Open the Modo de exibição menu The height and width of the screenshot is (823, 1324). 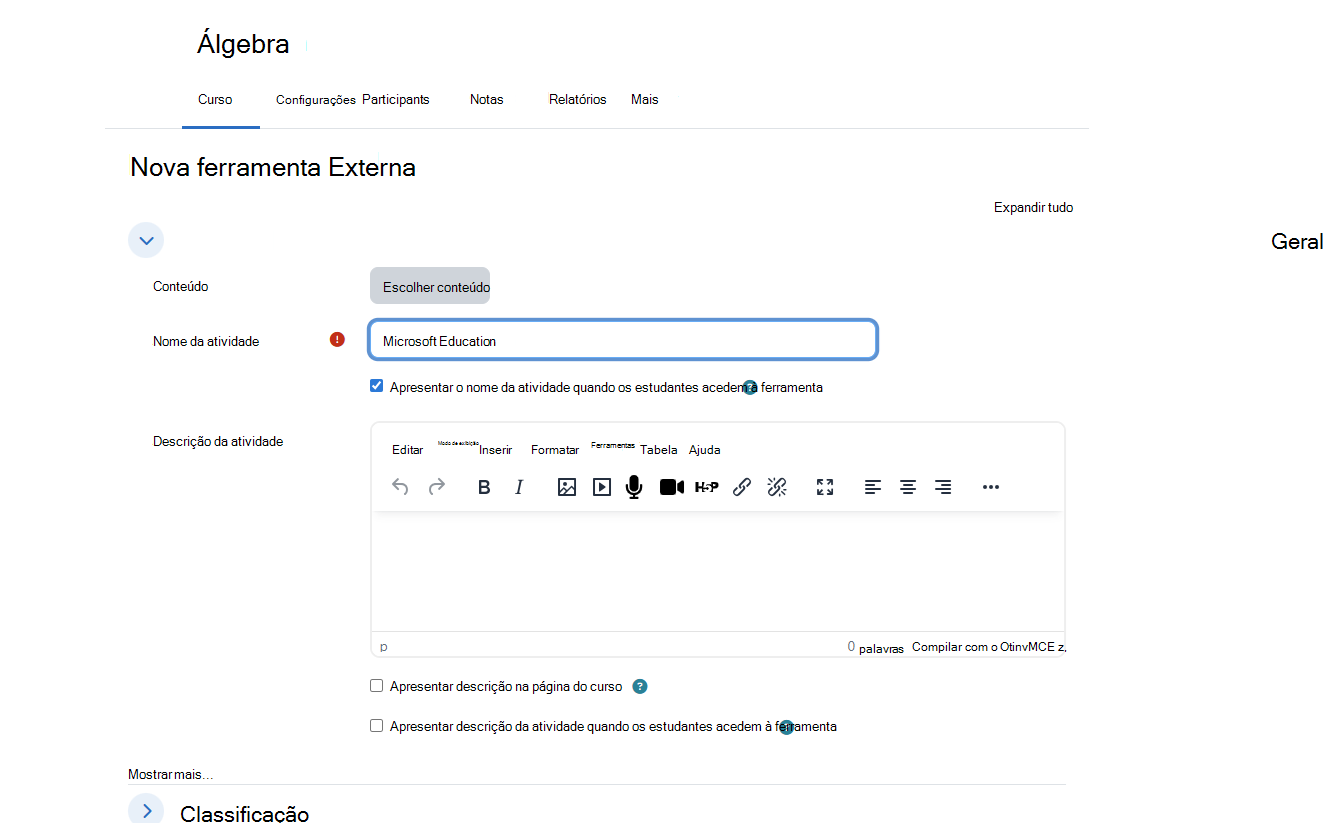point(458,443)
